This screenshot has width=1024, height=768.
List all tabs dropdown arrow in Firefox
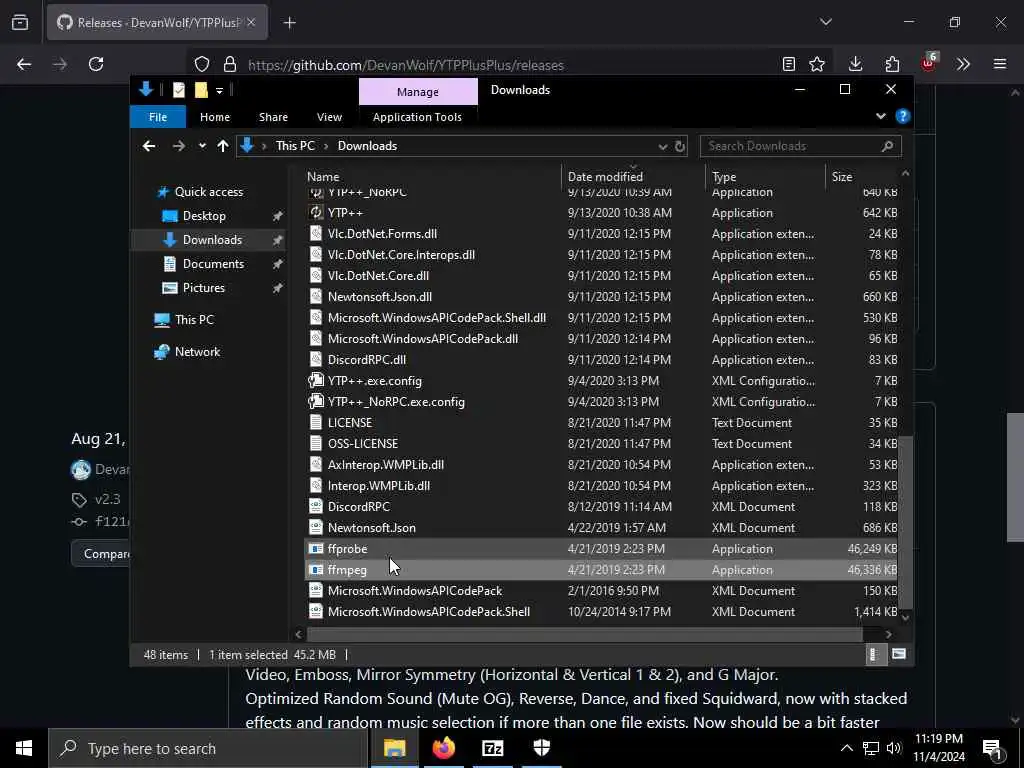click(825, 22)
